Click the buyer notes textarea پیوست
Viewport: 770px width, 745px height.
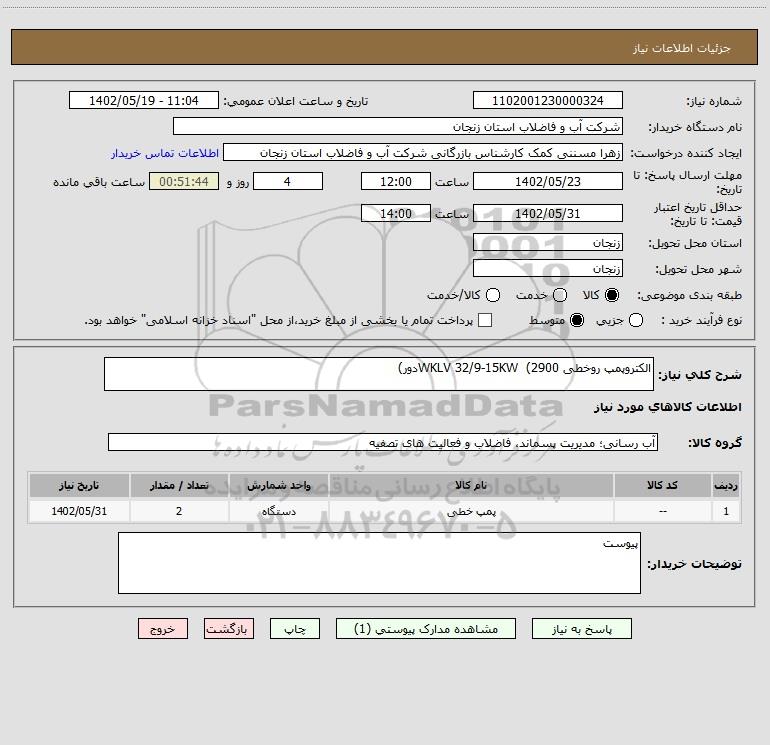pos(379,563)
